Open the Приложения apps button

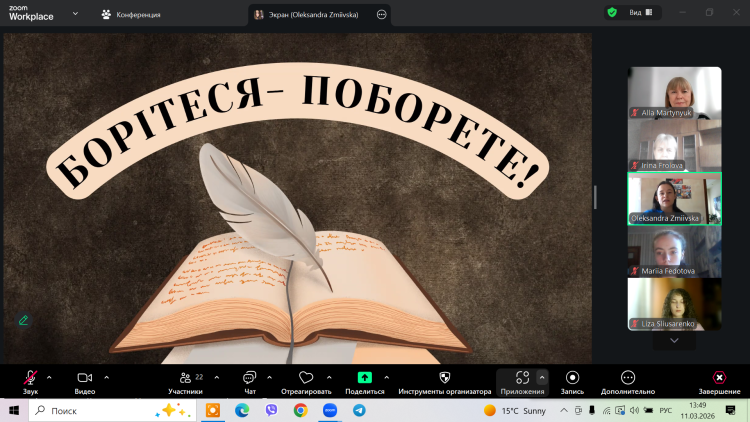(522, 382)
